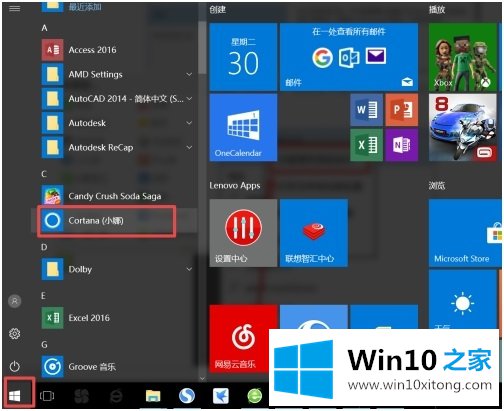Launch OneNote from the purple tile
The height and width of the screenshot is (411, 504).
[402, 145]
